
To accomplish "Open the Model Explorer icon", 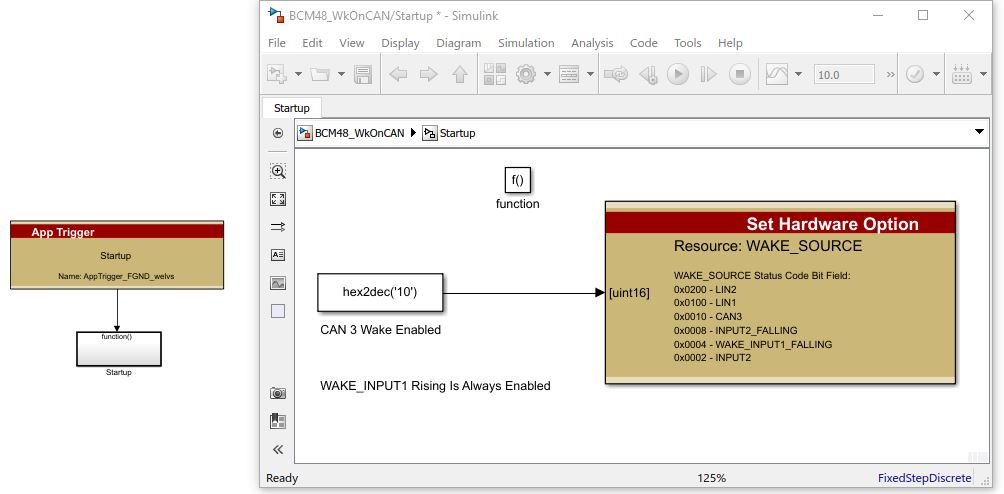I will 569,74.
